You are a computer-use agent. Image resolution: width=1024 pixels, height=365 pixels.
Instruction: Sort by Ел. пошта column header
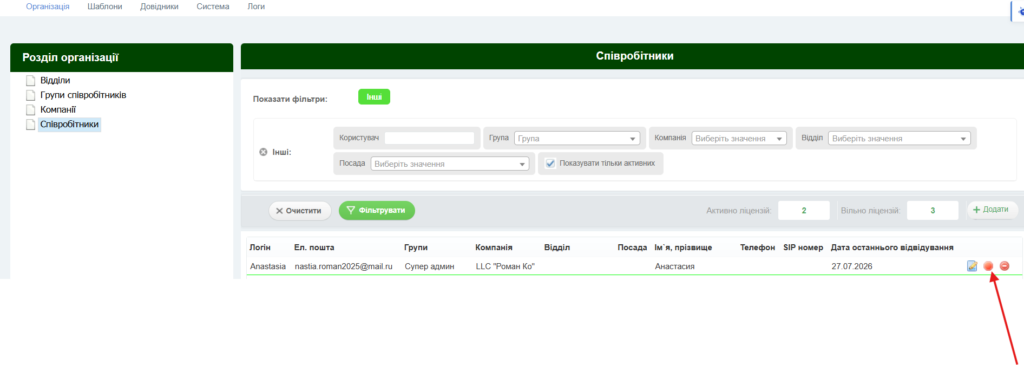click(314, 248)
